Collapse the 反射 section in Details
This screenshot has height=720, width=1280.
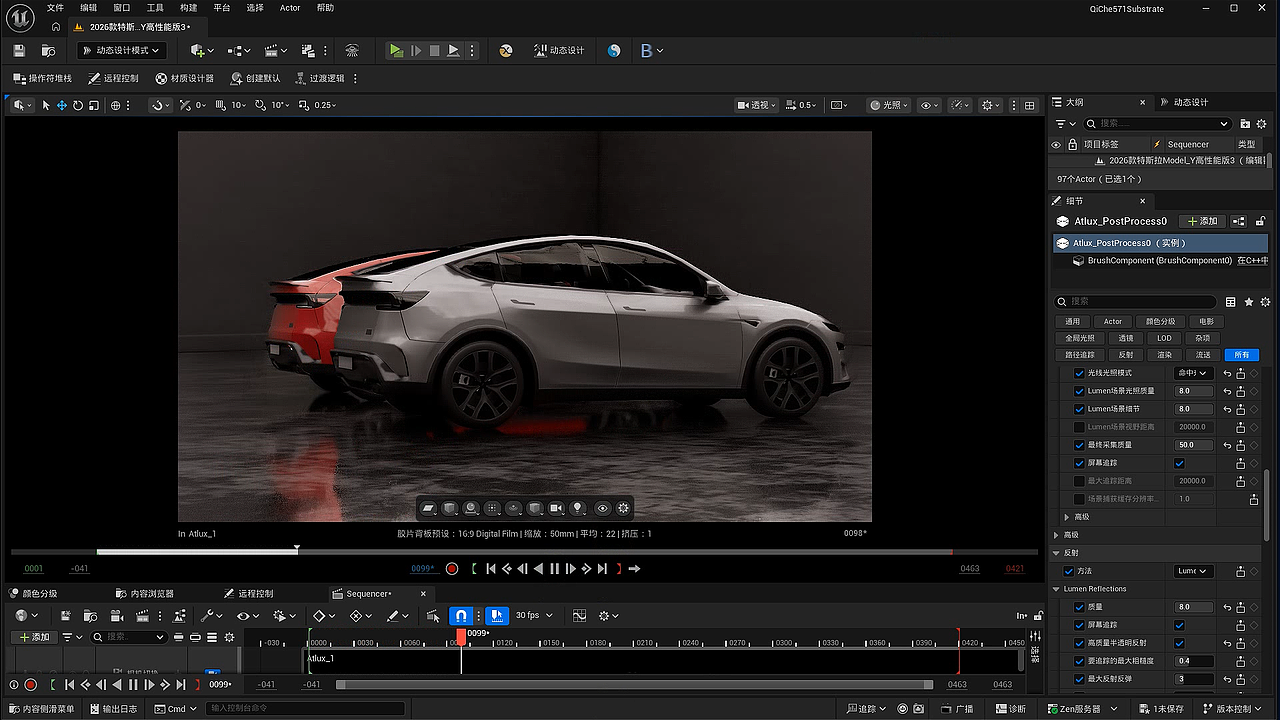[1057, 553]
